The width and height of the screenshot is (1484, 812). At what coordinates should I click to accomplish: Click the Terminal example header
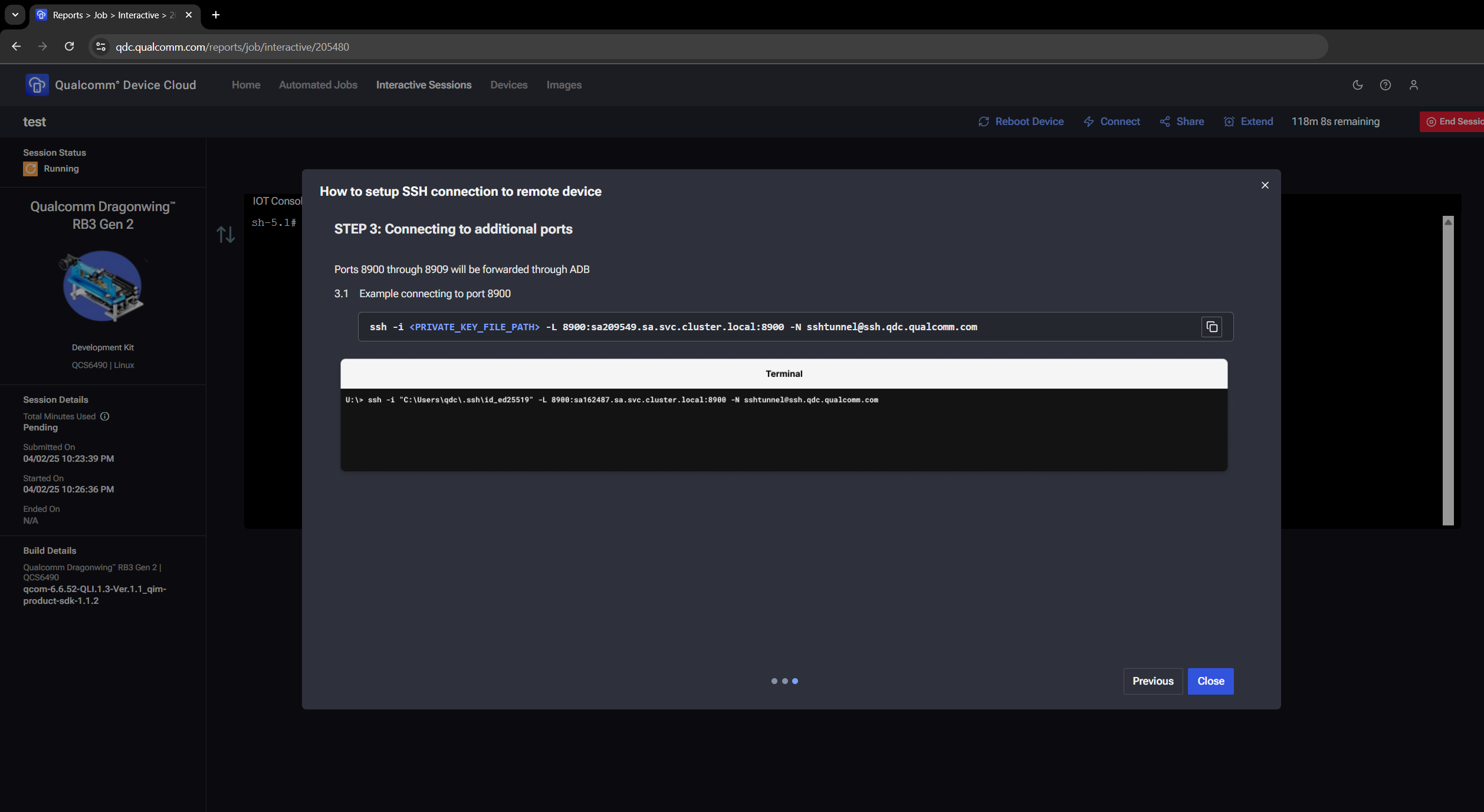(783, 373)
